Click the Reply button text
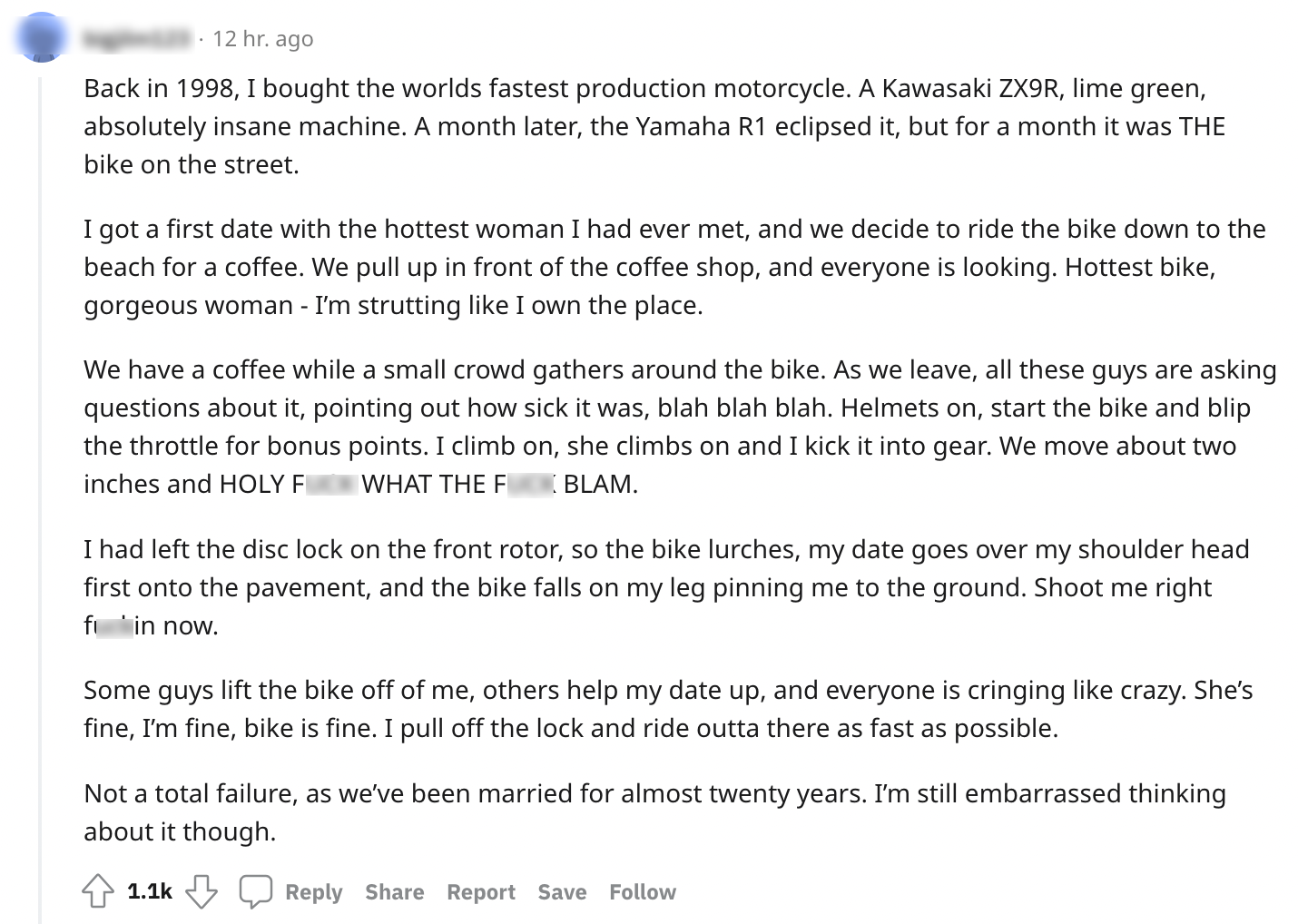1298x924 pixels. [313, 892]
